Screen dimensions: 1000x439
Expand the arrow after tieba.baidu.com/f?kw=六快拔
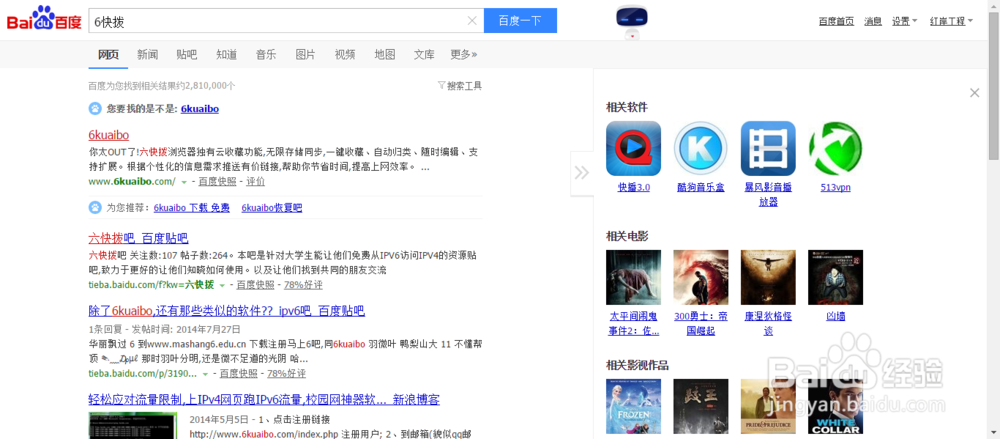[x=223, y=285]
